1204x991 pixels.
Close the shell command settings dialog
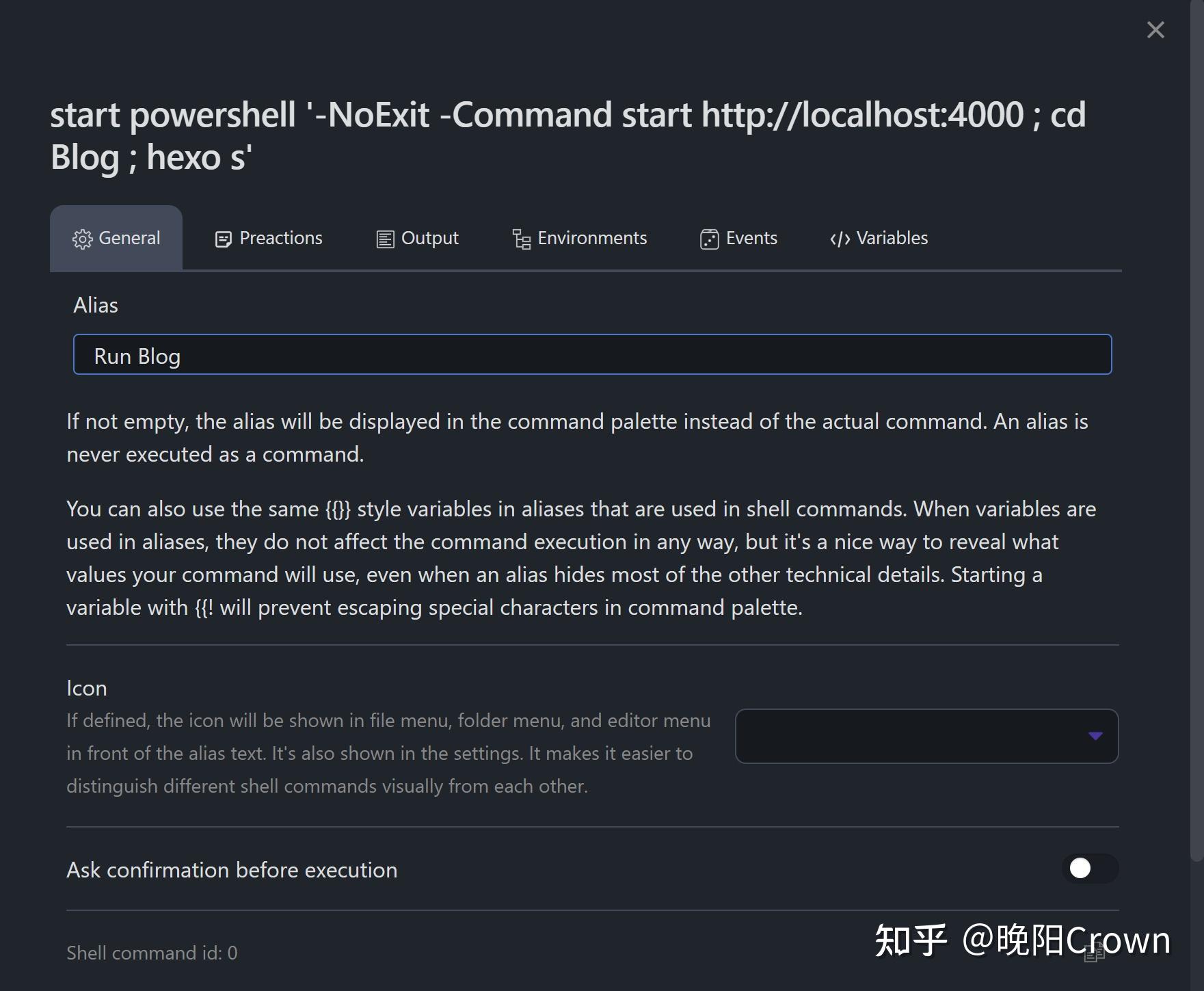pos(1155,30)
